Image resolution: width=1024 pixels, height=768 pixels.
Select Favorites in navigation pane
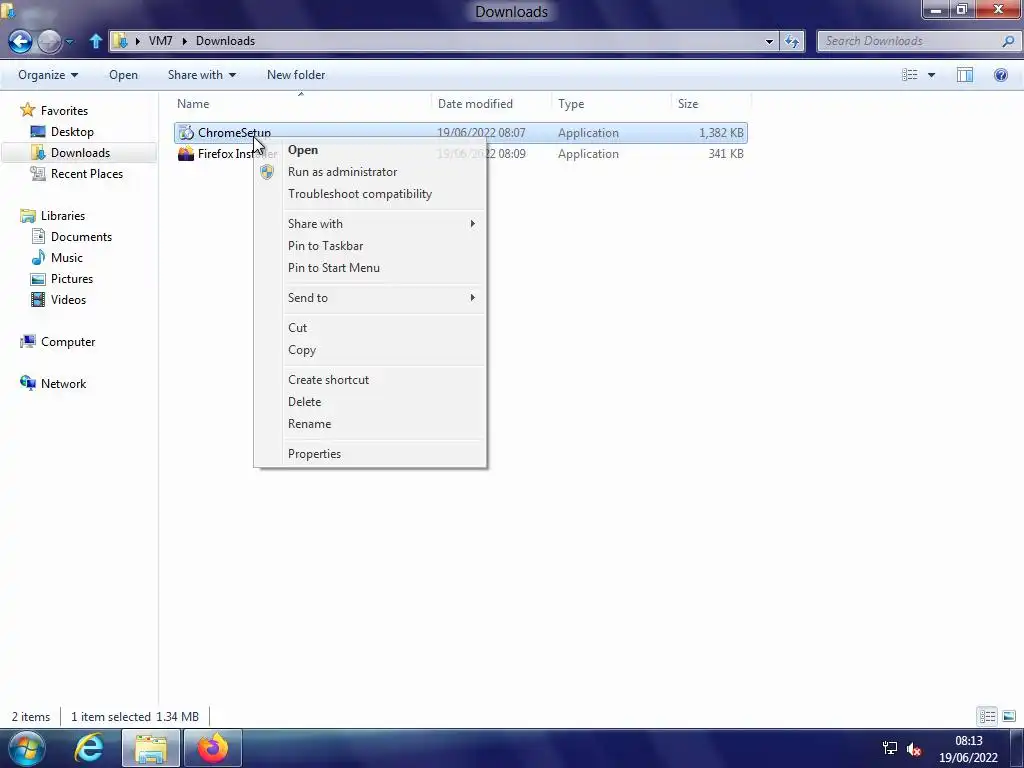64,110
